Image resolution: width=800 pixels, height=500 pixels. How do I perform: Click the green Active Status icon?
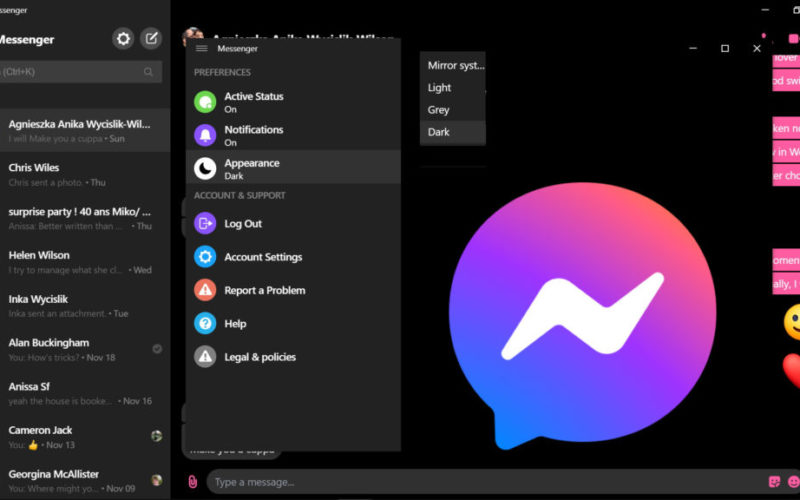click(205, 102)
